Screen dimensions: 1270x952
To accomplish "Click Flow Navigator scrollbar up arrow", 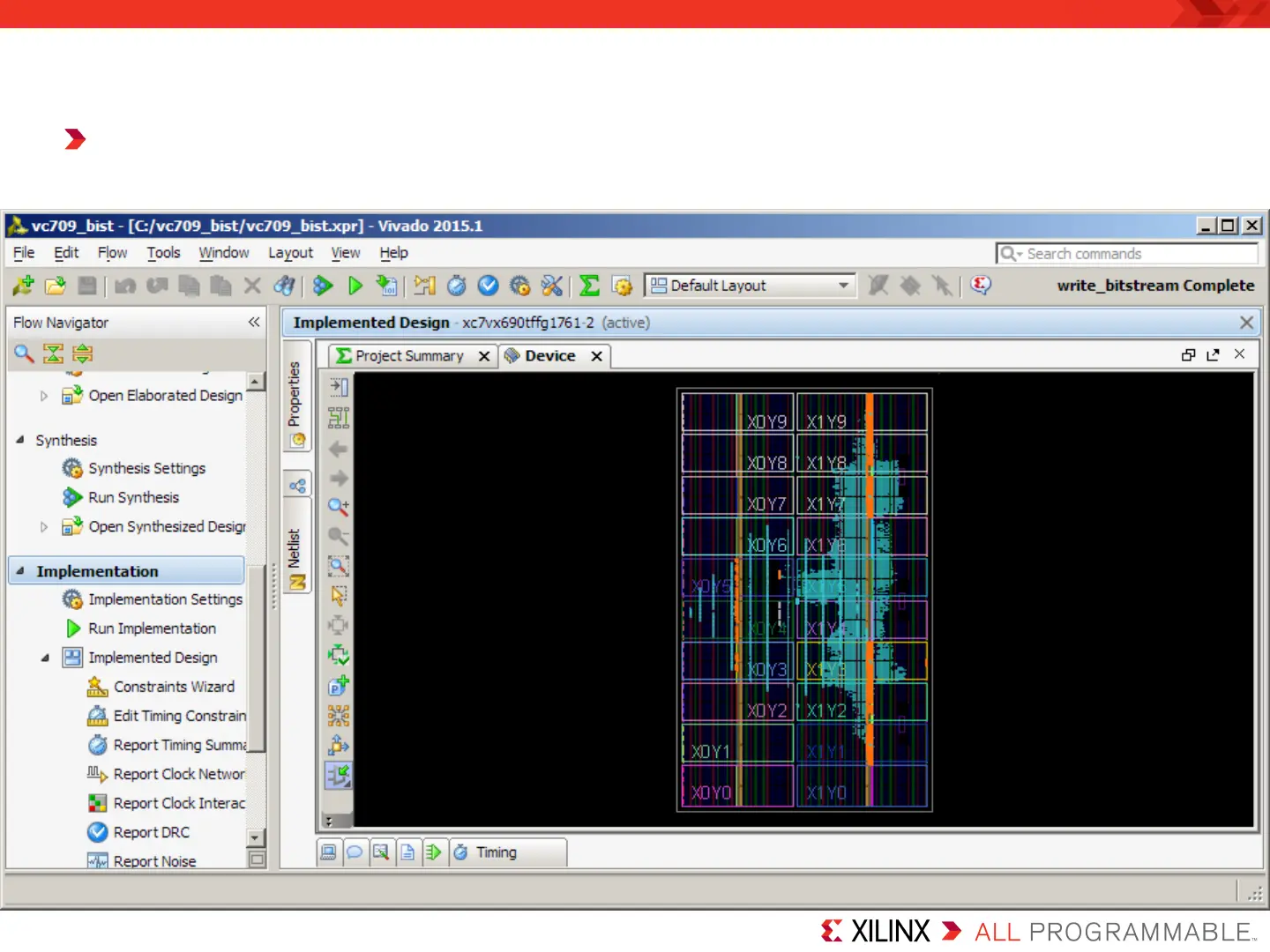I will (256, 382).
